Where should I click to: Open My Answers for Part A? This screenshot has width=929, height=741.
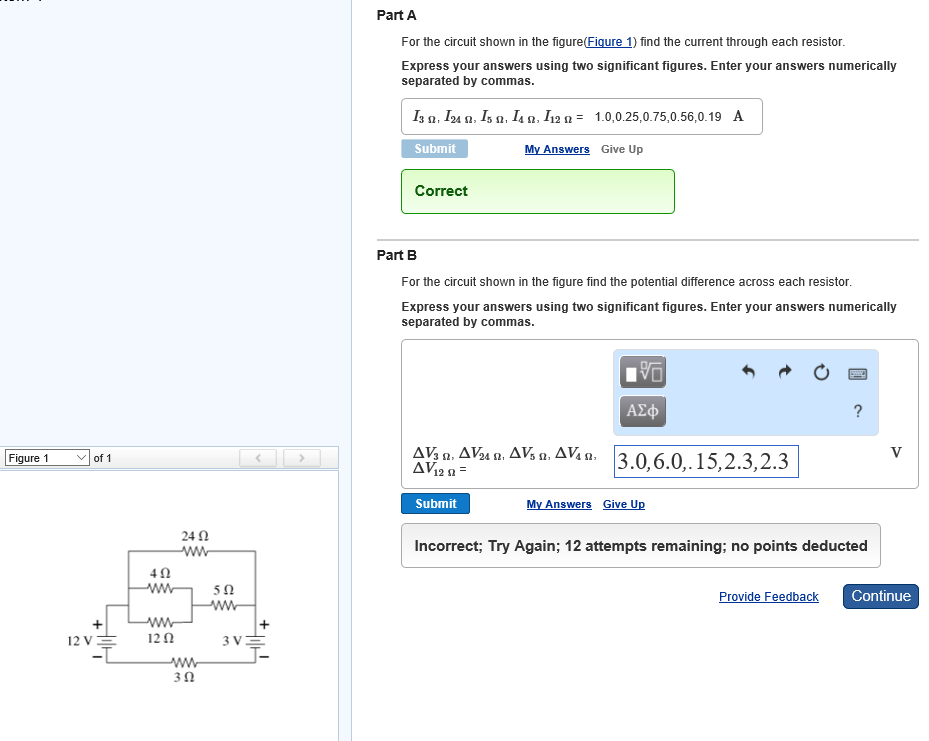(556, 148)
